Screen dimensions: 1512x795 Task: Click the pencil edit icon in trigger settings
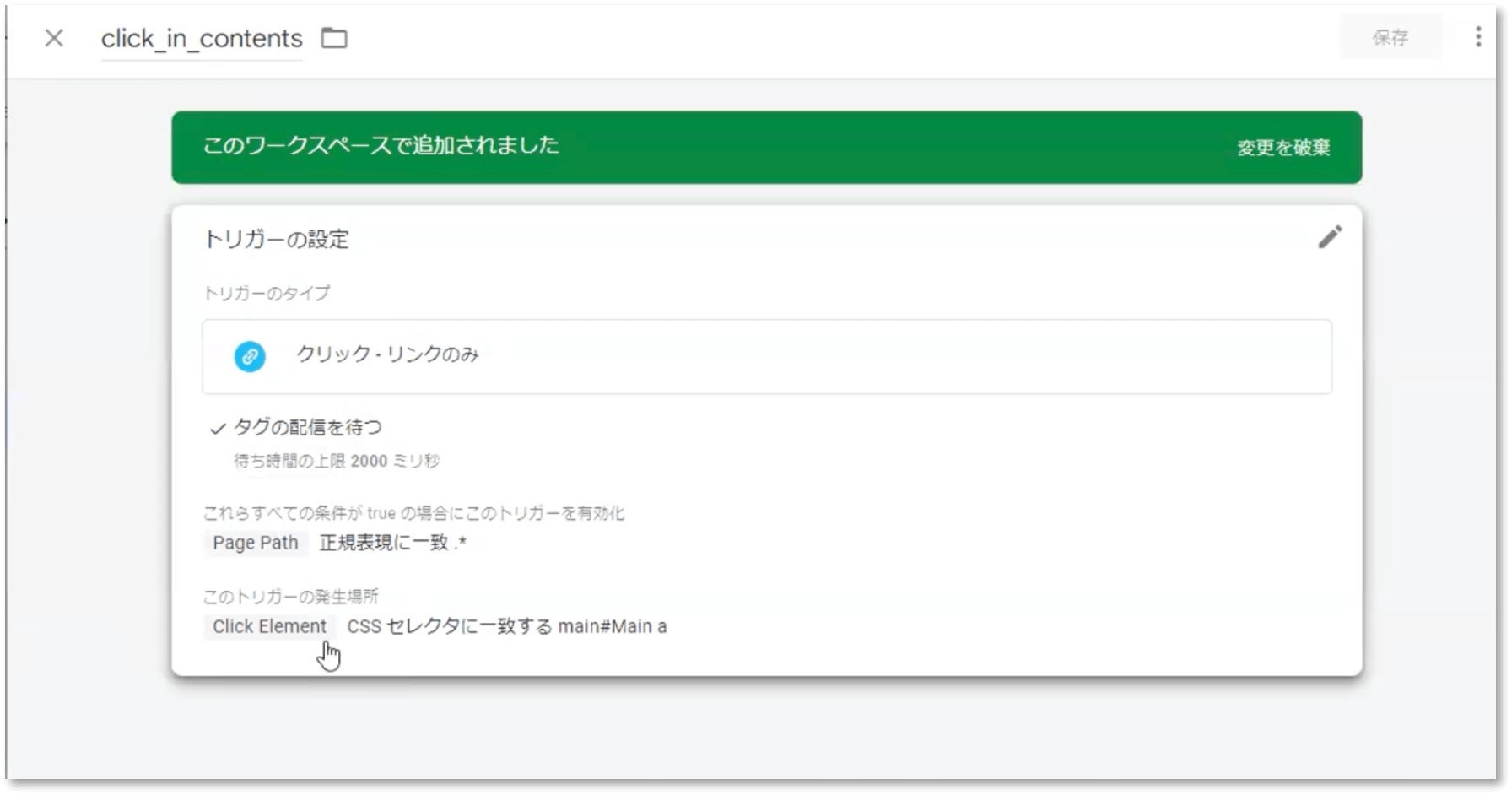1330,237
